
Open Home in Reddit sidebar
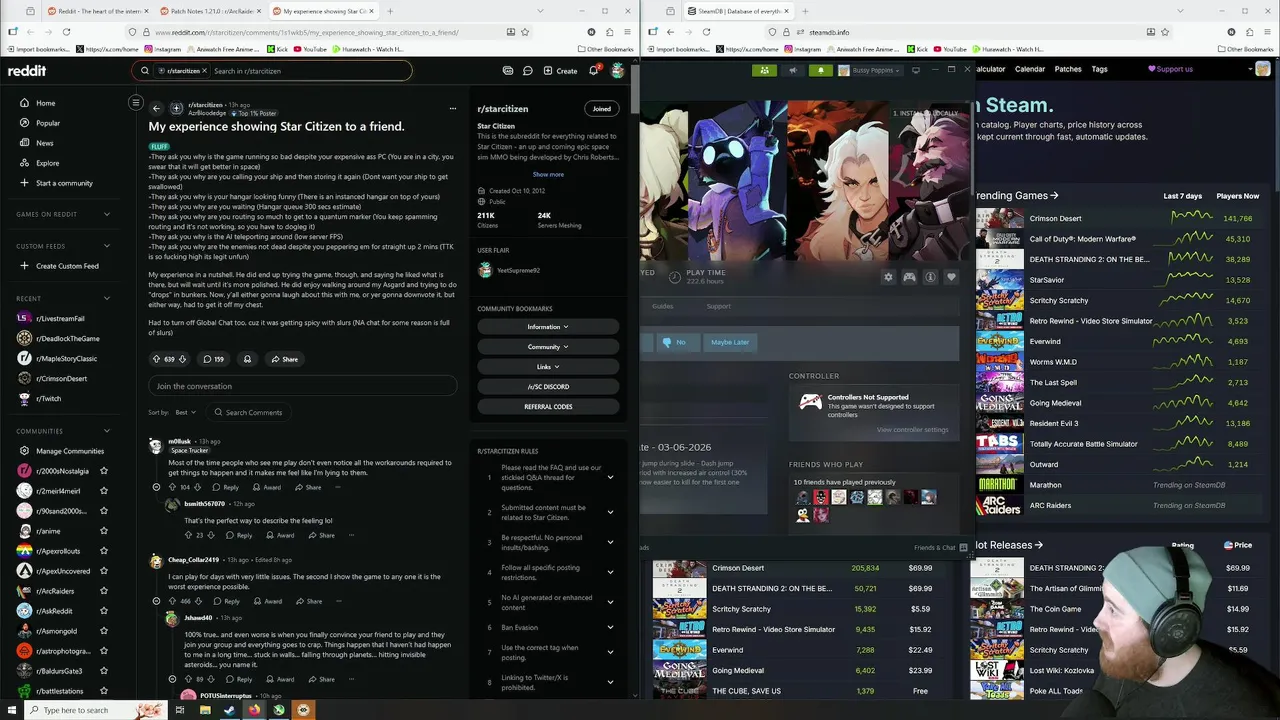[46, 103]
